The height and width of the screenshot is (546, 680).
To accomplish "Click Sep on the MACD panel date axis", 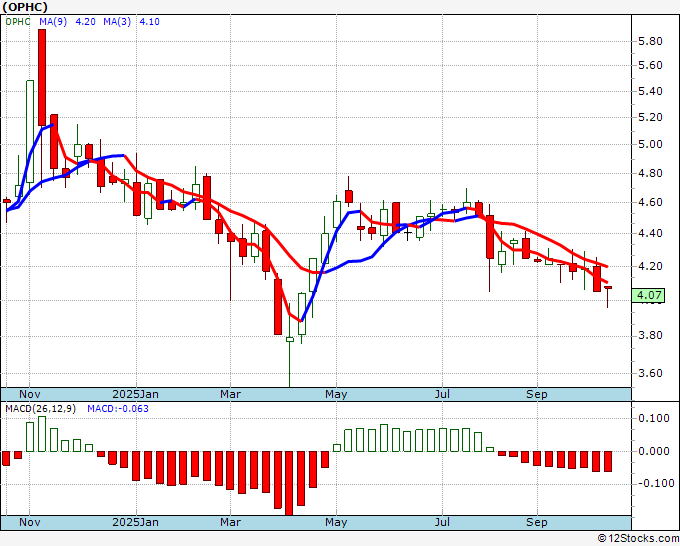I will (536, 522).
